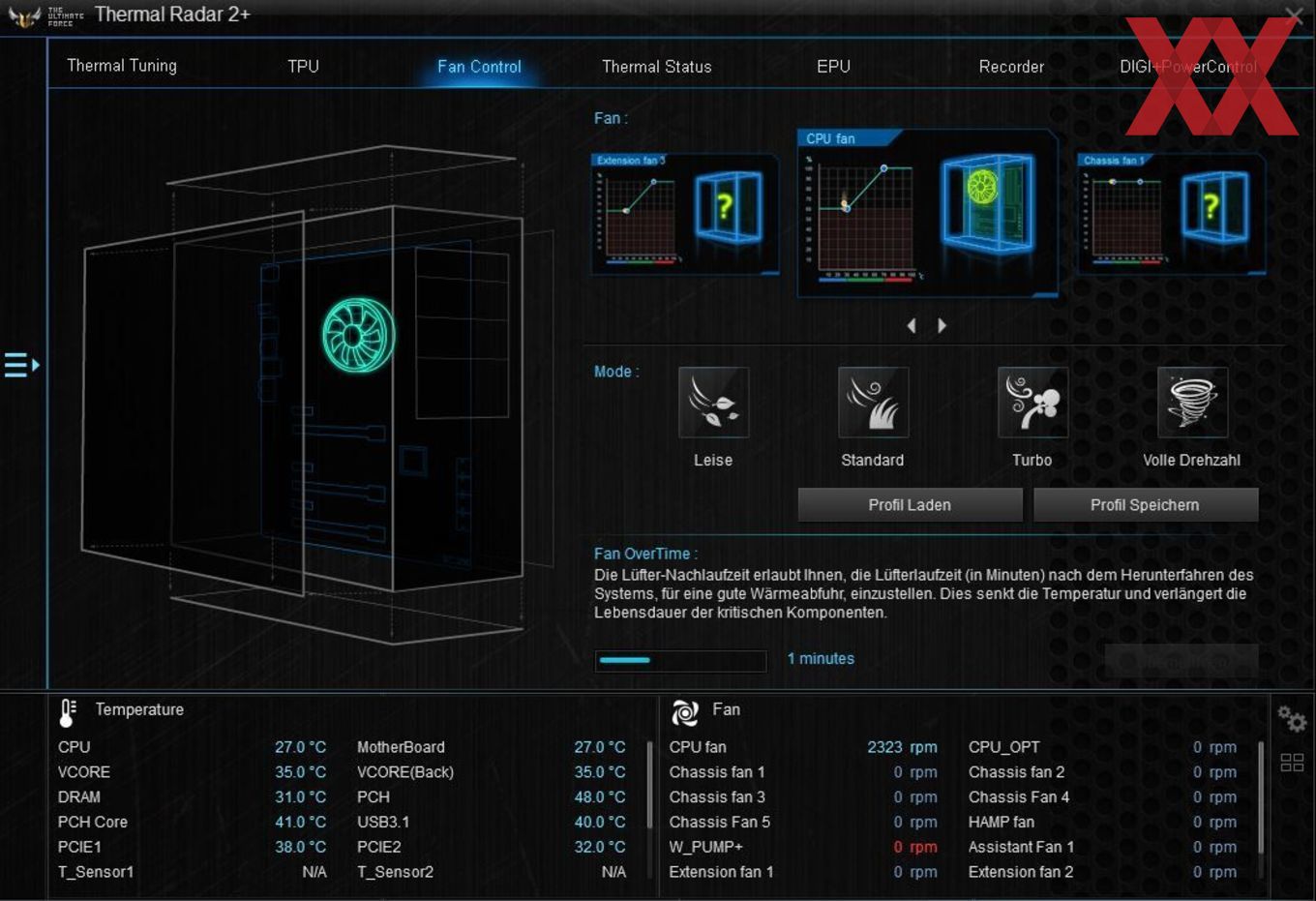Viewport: 1316px width, 901px height.
Task: Click the PCIE1 temperature label
Action: tap(79, 847)
